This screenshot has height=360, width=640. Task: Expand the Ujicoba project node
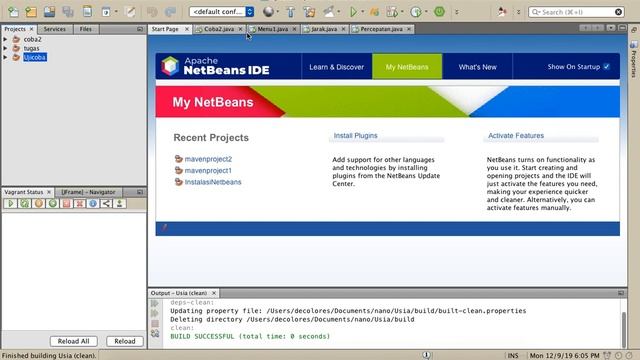[5, 57]
